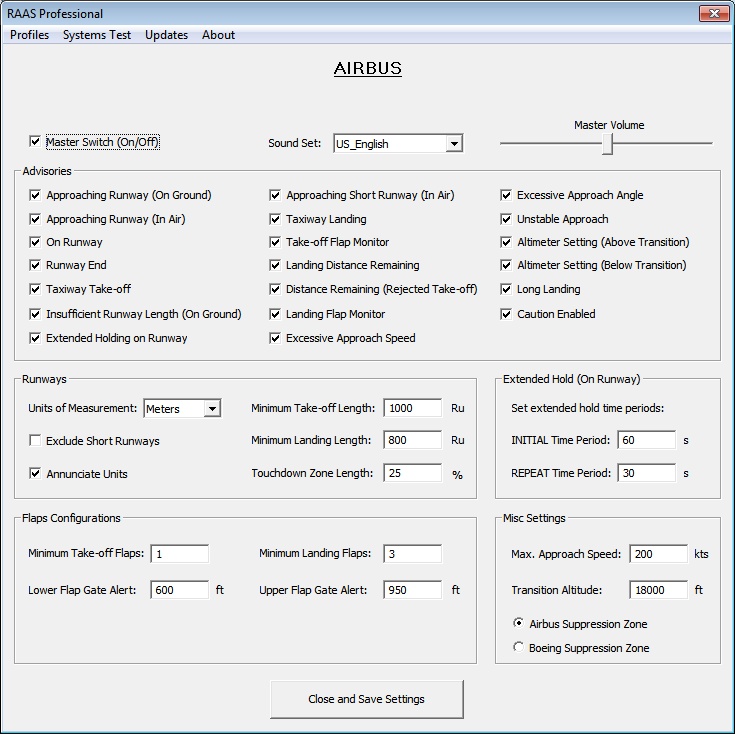Select Boeing Suppression Zone radio button
This screenshot has height=734, width=735.
pyautogui.click(x=518, y=647)
